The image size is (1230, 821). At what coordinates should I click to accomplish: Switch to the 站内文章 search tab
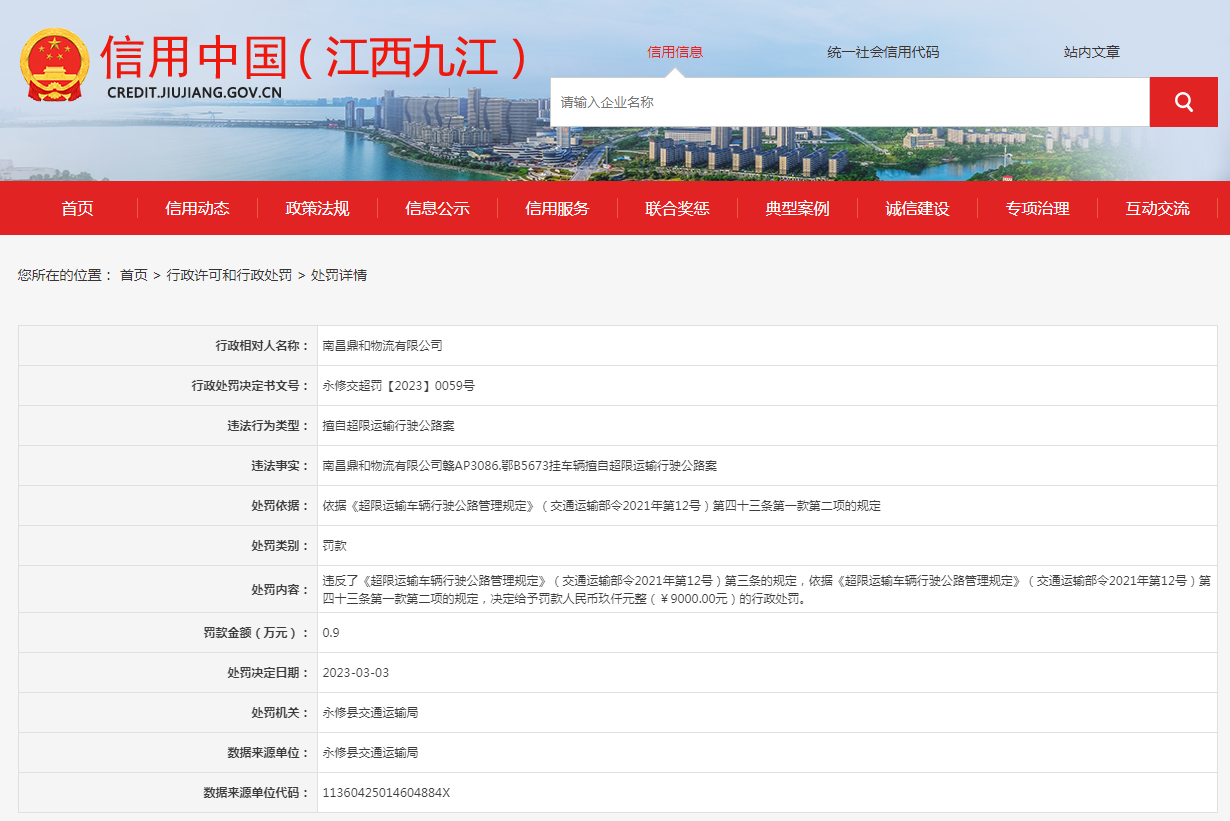(x=1091, y=52)
